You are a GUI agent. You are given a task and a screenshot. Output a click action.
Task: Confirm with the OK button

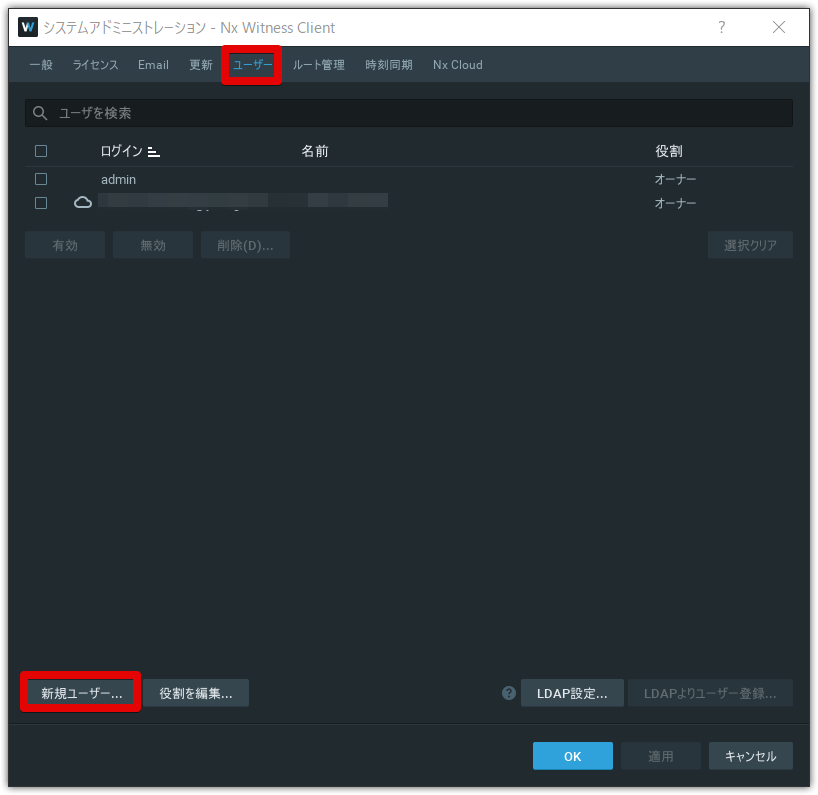573,756
